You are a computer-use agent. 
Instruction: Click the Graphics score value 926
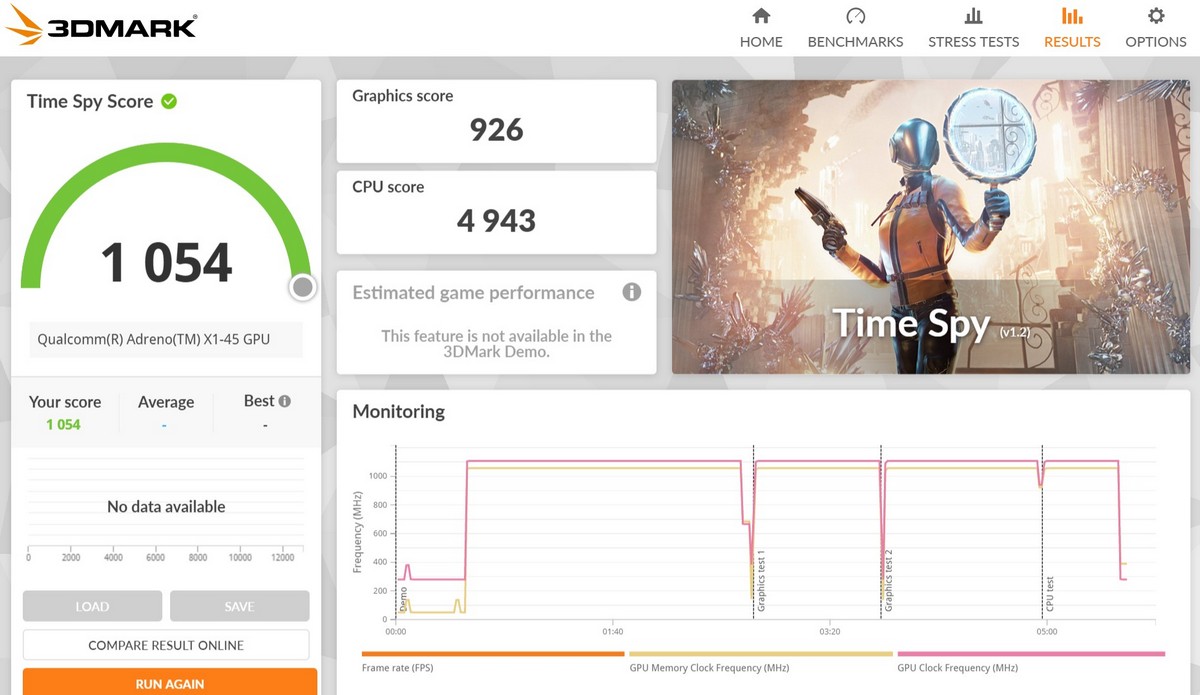[496, 129]
